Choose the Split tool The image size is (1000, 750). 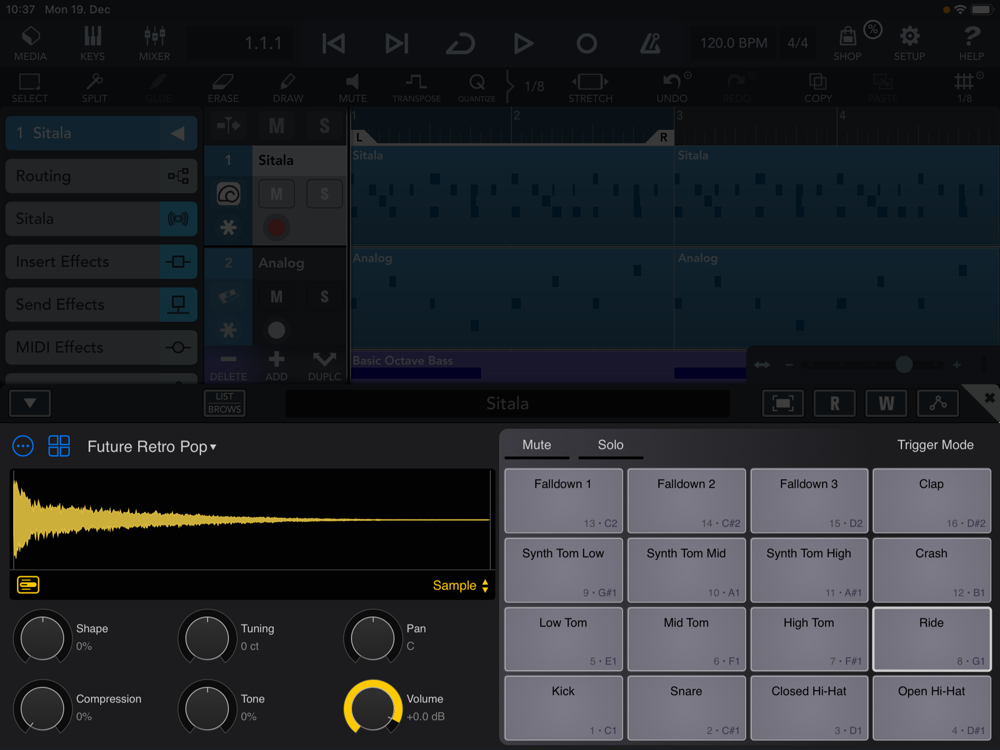pos(94,88)
